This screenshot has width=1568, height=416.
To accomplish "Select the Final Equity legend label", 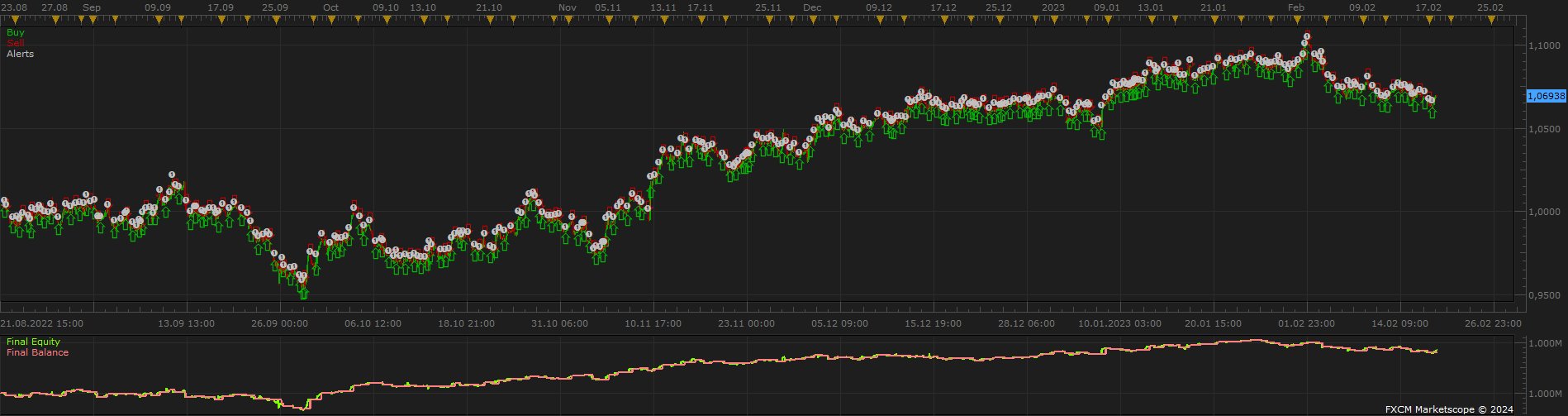I will pyautogui.click(x=33, y=342).
